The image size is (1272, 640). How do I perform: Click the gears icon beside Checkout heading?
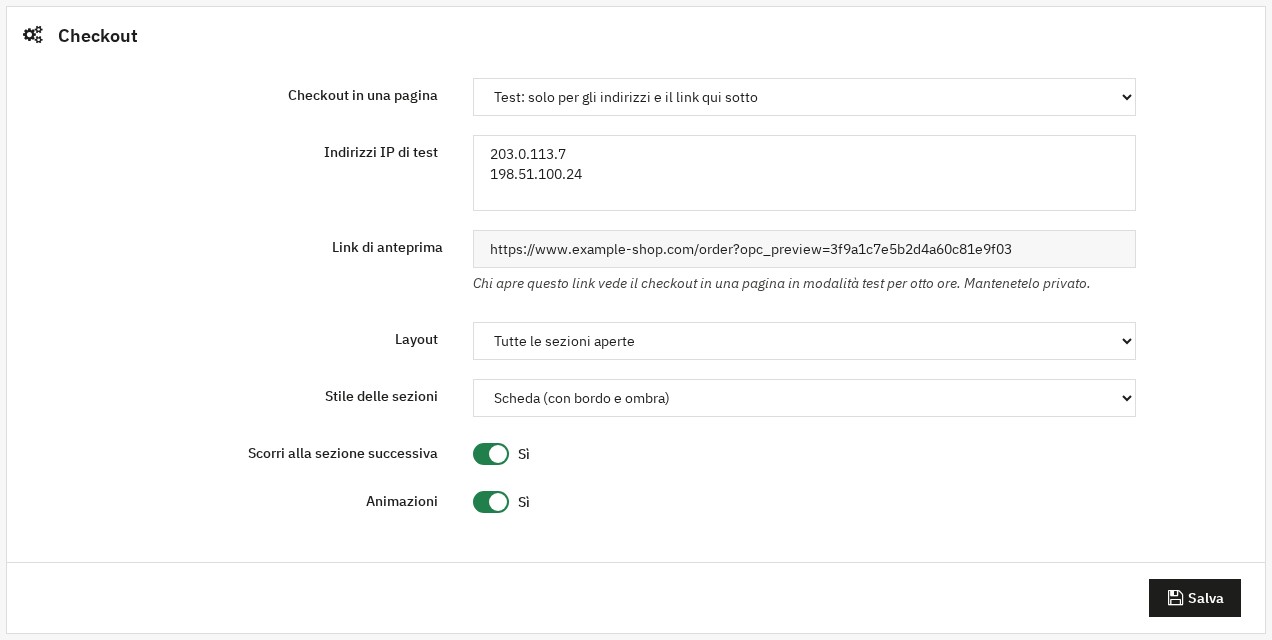click(x=33, y=36)
